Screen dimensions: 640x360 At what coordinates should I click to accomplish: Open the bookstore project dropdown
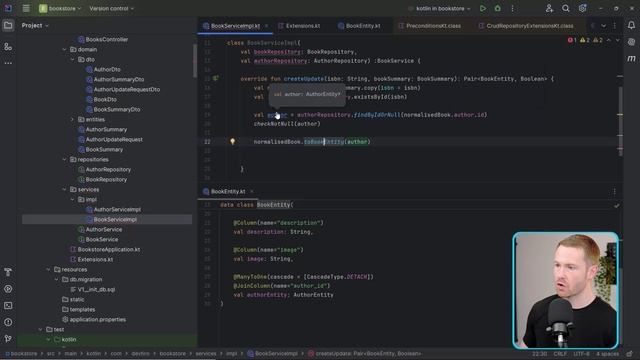point(60,8)
